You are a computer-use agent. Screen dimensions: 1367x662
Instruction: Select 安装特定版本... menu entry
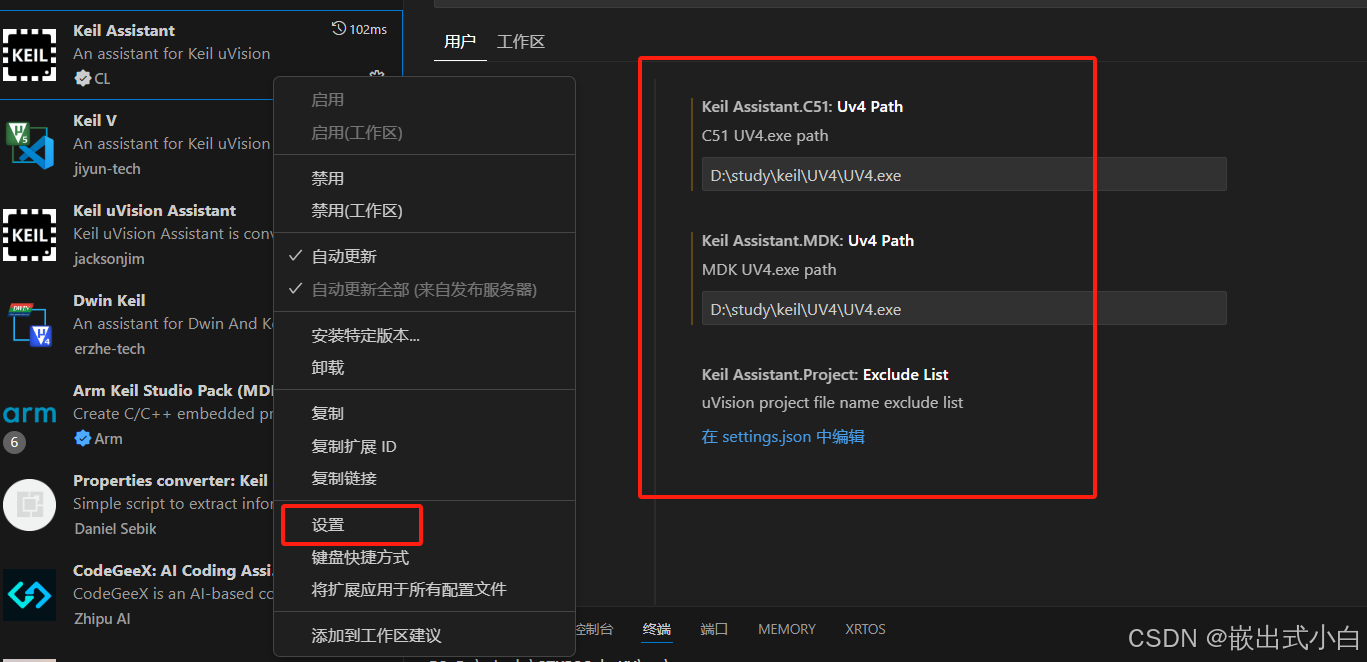[x=424, y=335]
